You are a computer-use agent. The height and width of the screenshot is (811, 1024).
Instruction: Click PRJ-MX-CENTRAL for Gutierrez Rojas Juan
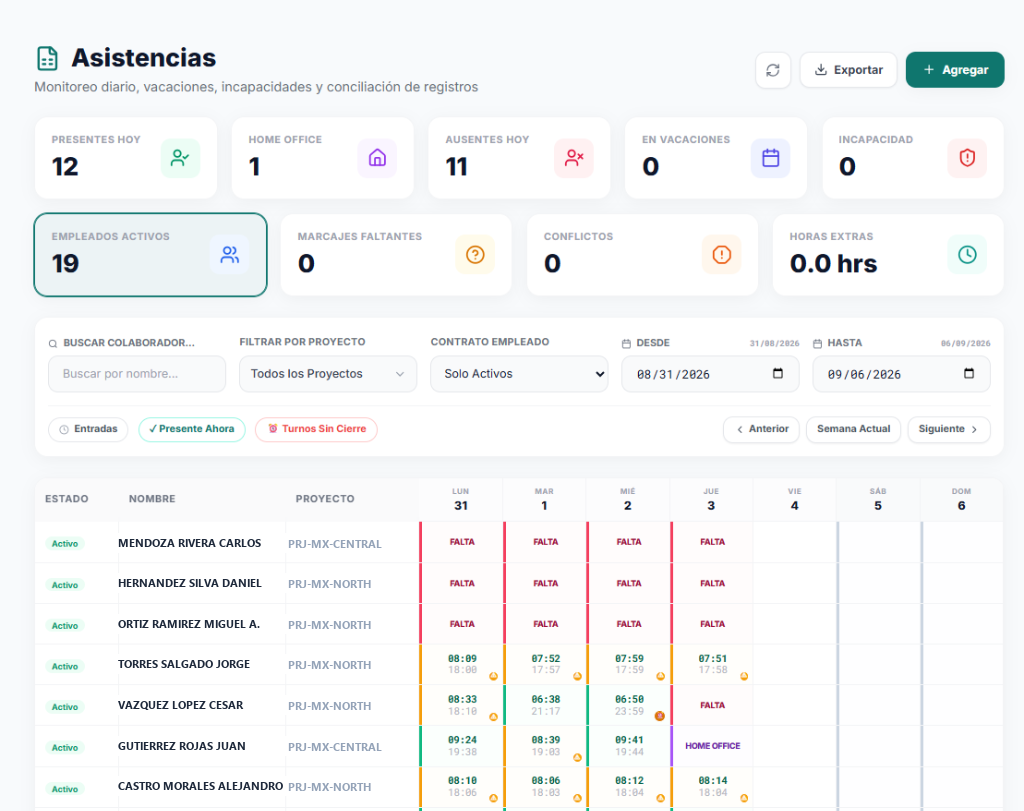[x=334, y=747]
